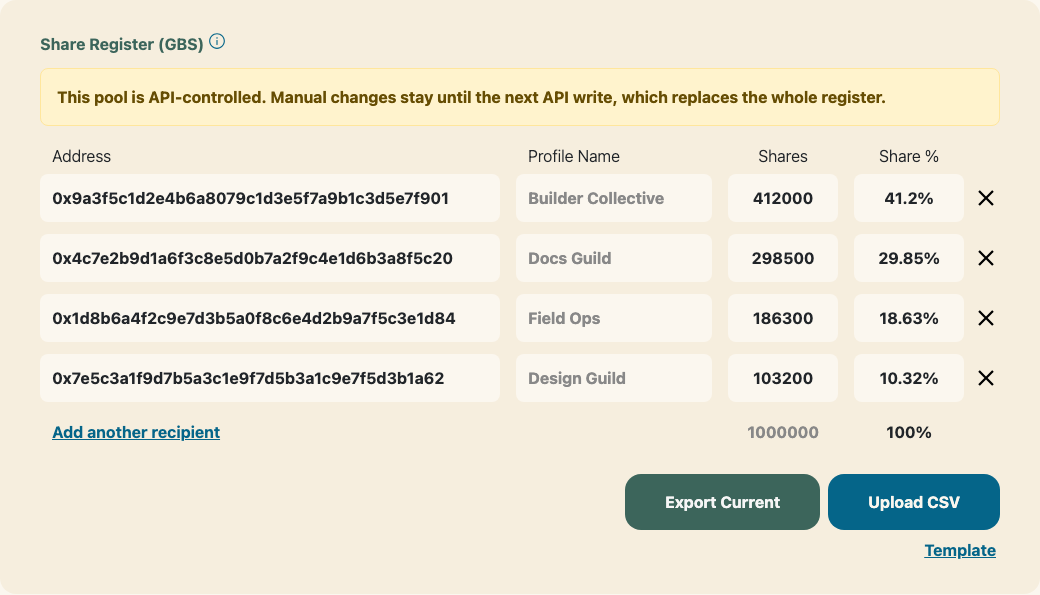Focus the 41.2% share field

pos(909,198)
